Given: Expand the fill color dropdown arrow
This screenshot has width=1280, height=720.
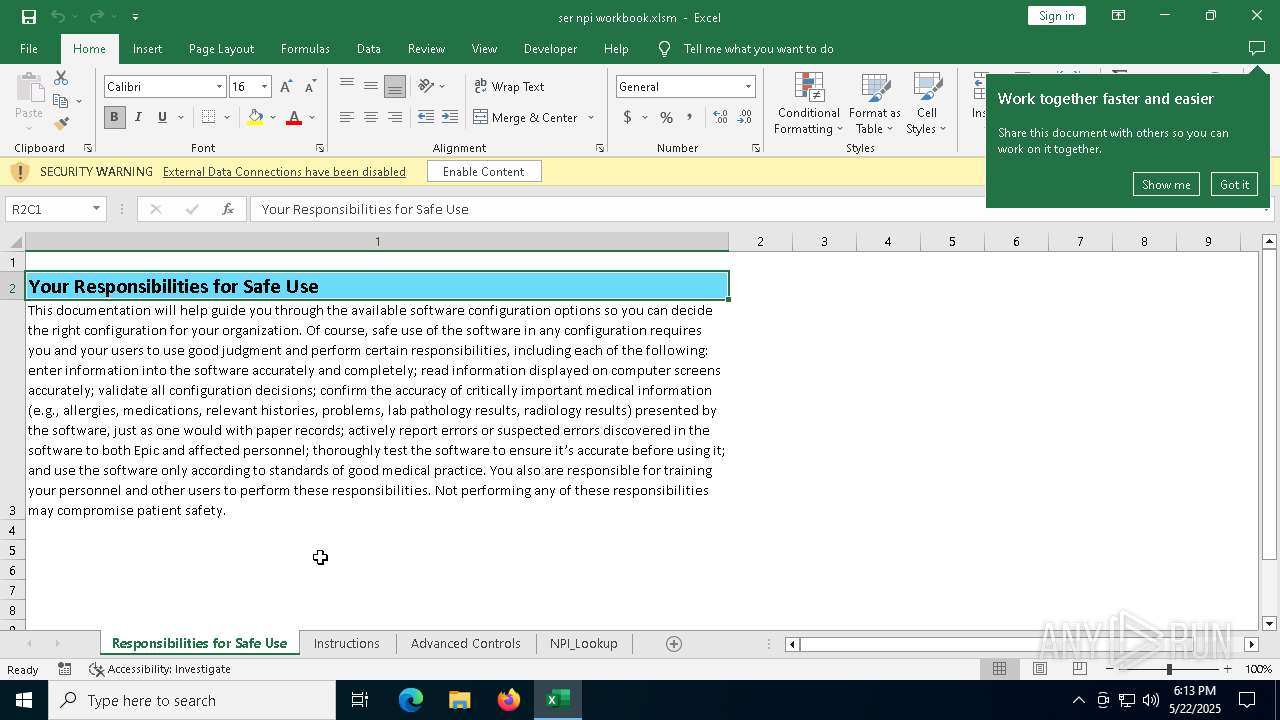Looking at the screenshot, I should (272, 117).
